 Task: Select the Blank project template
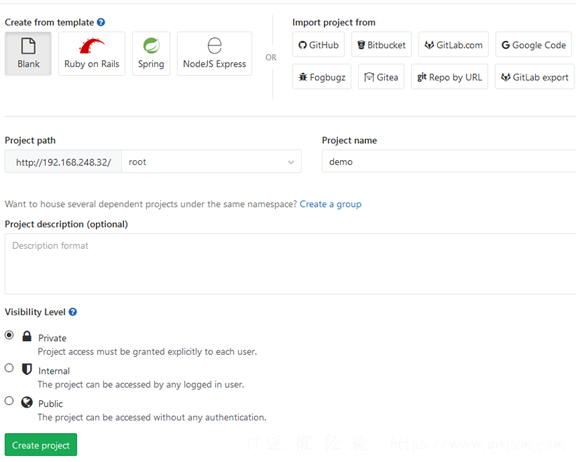[x=28, y=54]
